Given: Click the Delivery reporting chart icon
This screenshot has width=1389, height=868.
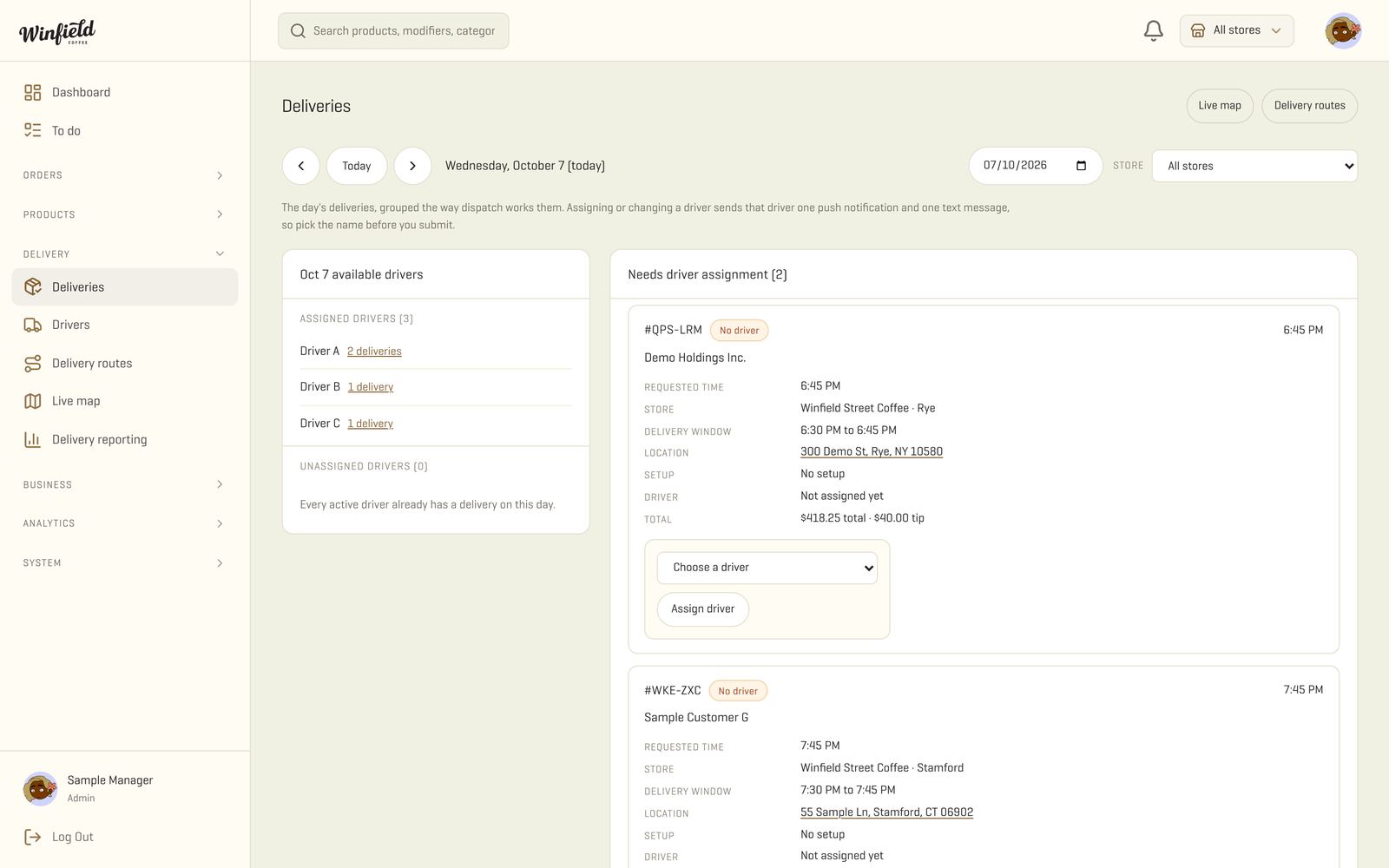Looking at the screenshot, I should pyautogui.click(x=33, y=439).
